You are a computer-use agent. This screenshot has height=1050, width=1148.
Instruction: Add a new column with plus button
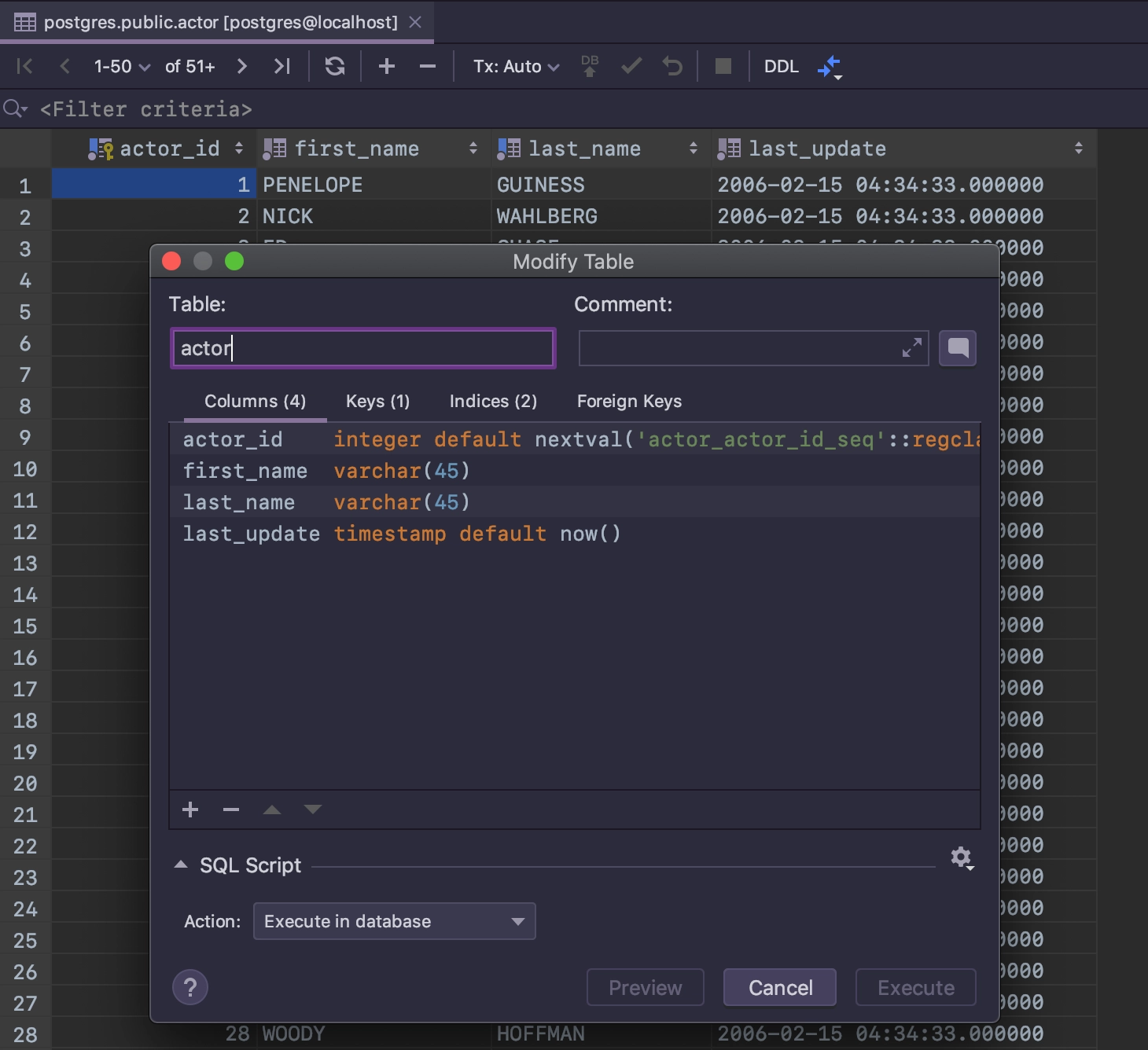point(190,810)
